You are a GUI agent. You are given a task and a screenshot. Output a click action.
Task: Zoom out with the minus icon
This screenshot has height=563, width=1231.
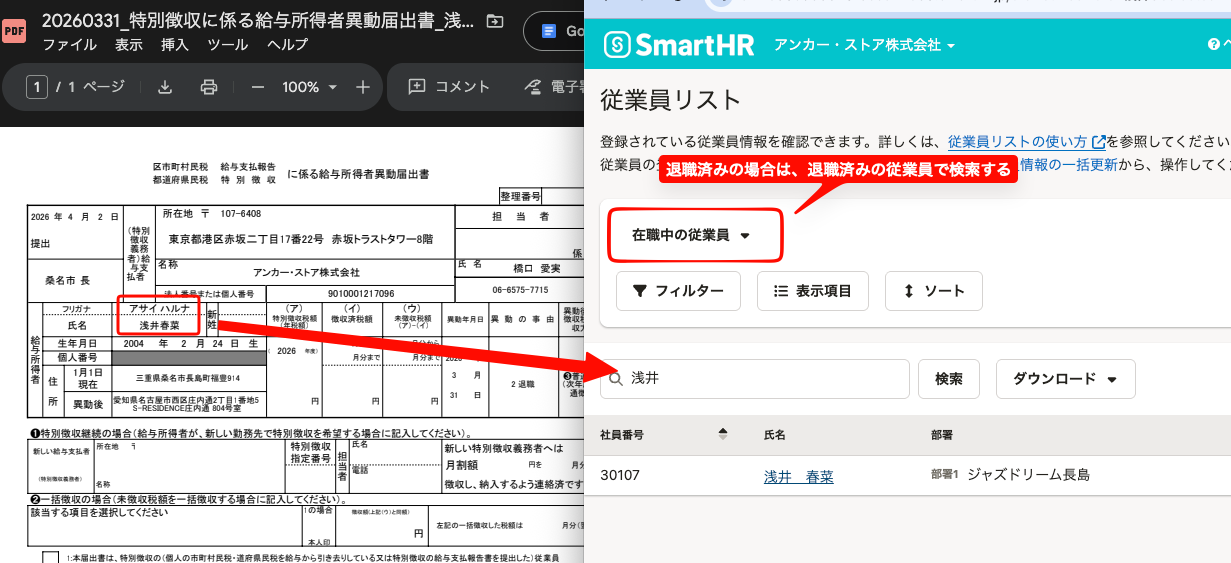(257, 87)
